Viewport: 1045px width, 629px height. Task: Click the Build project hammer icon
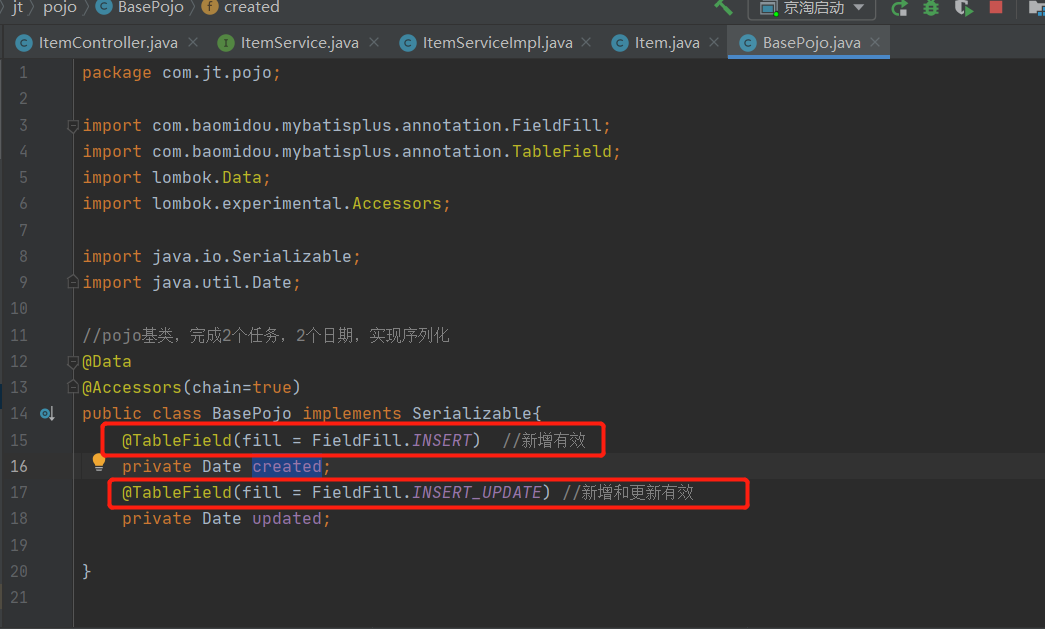tap(723, 7)
